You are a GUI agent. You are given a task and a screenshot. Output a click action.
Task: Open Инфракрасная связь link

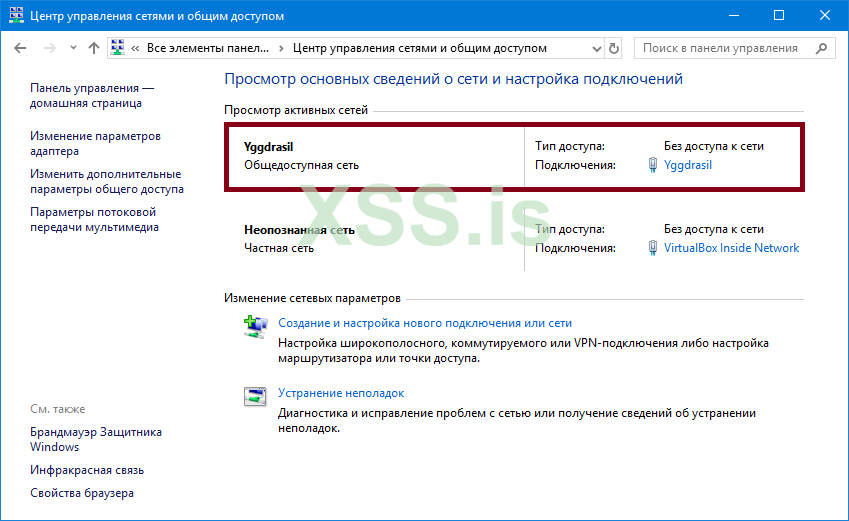click(87, 470)
